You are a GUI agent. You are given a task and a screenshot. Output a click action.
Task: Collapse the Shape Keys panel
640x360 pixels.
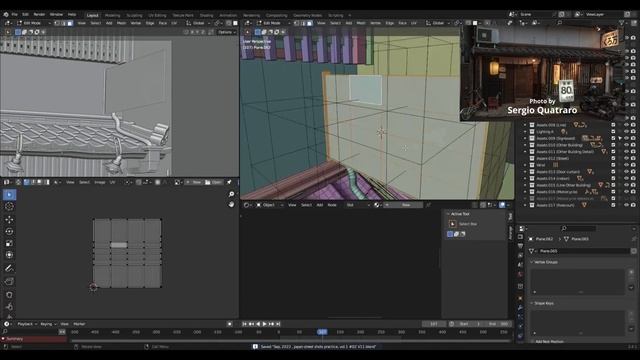pyautogui.click(x=532, y=303)
